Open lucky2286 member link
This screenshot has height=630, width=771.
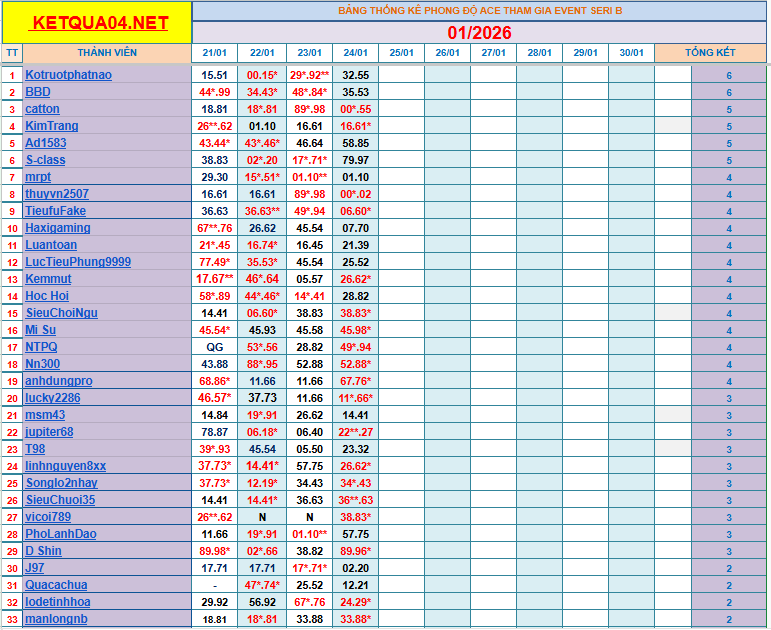click(53, 398)
